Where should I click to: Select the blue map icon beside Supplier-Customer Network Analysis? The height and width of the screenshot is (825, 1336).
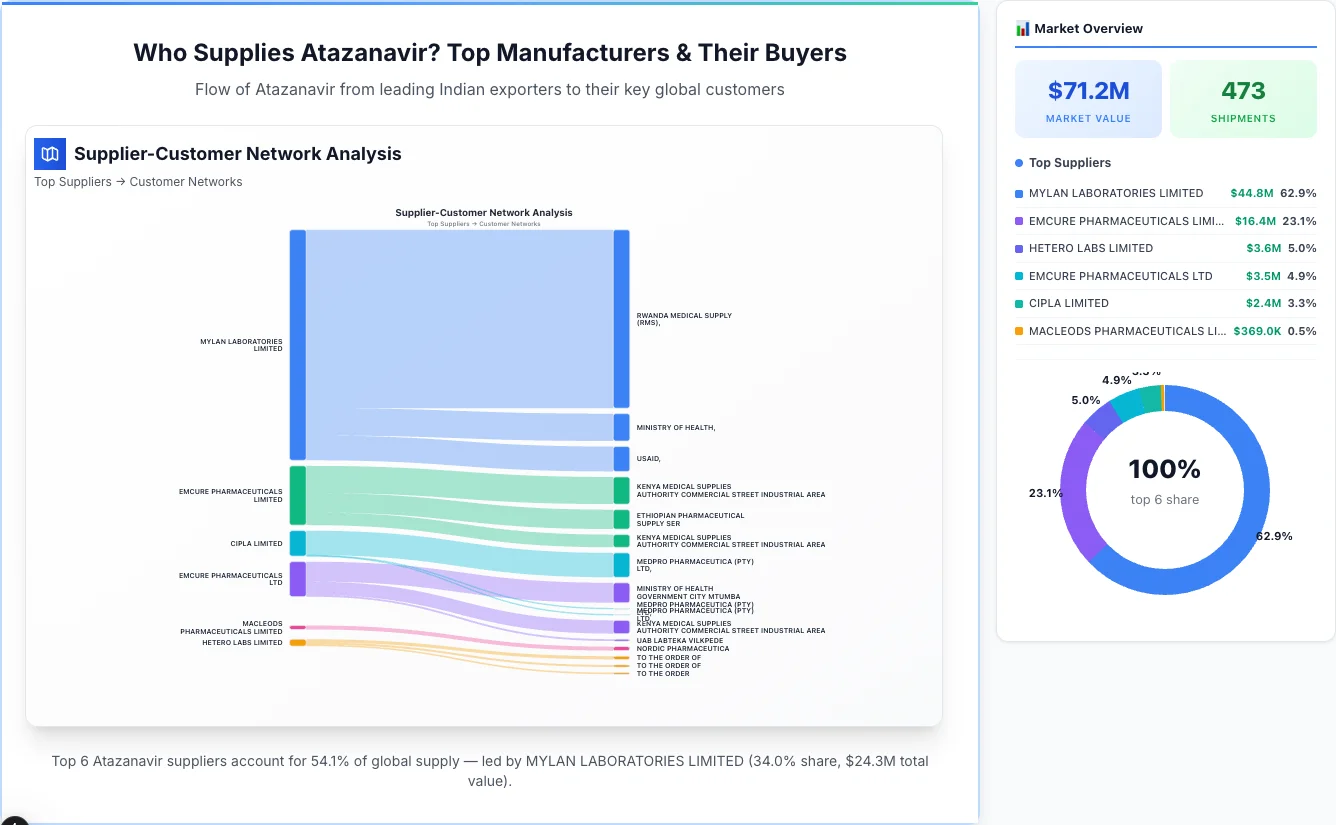coord(49,153)
